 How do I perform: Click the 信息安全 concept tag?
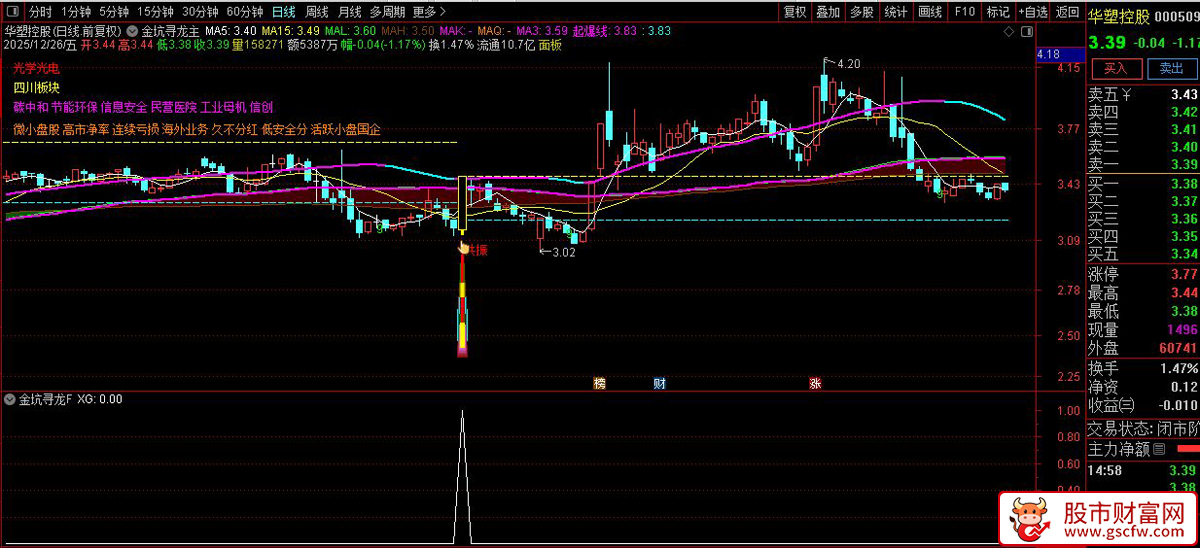click(124, 107)
